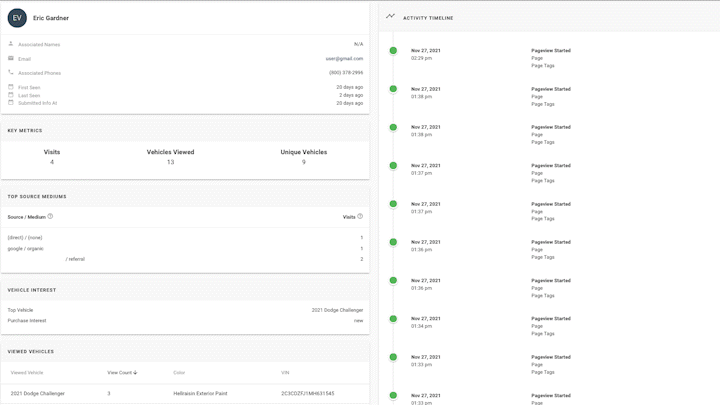Select the 01:34 pm timeline dot

coord(393,319)
